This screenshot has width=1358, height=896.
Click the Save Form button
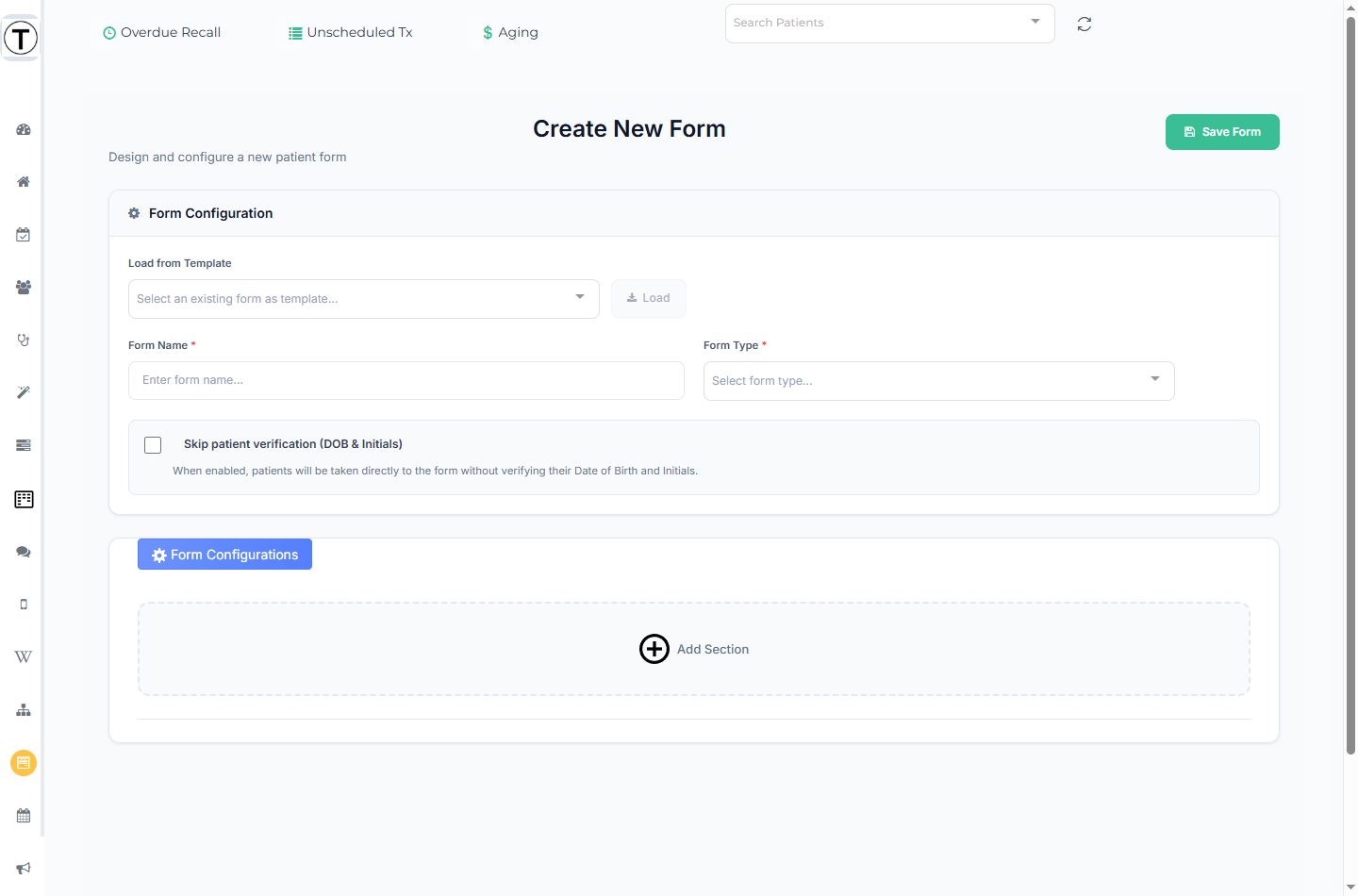(x=1222, y=132)
